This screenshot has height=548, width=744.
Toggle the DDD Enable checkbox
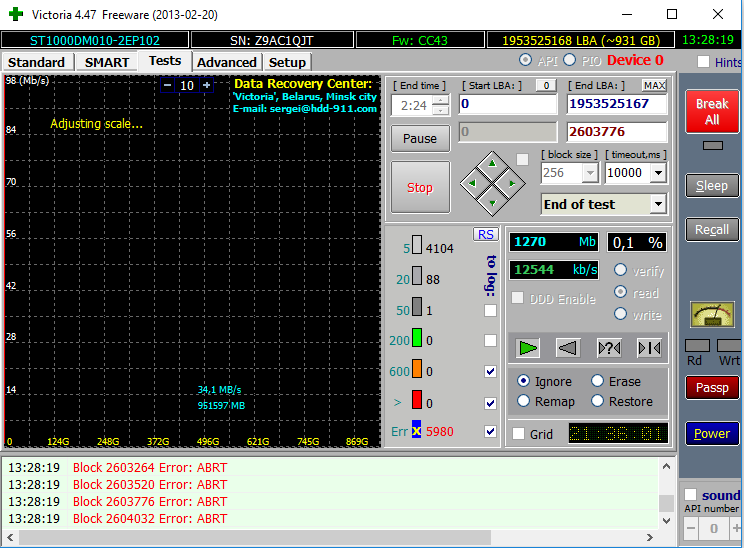(x=518, y=298)
